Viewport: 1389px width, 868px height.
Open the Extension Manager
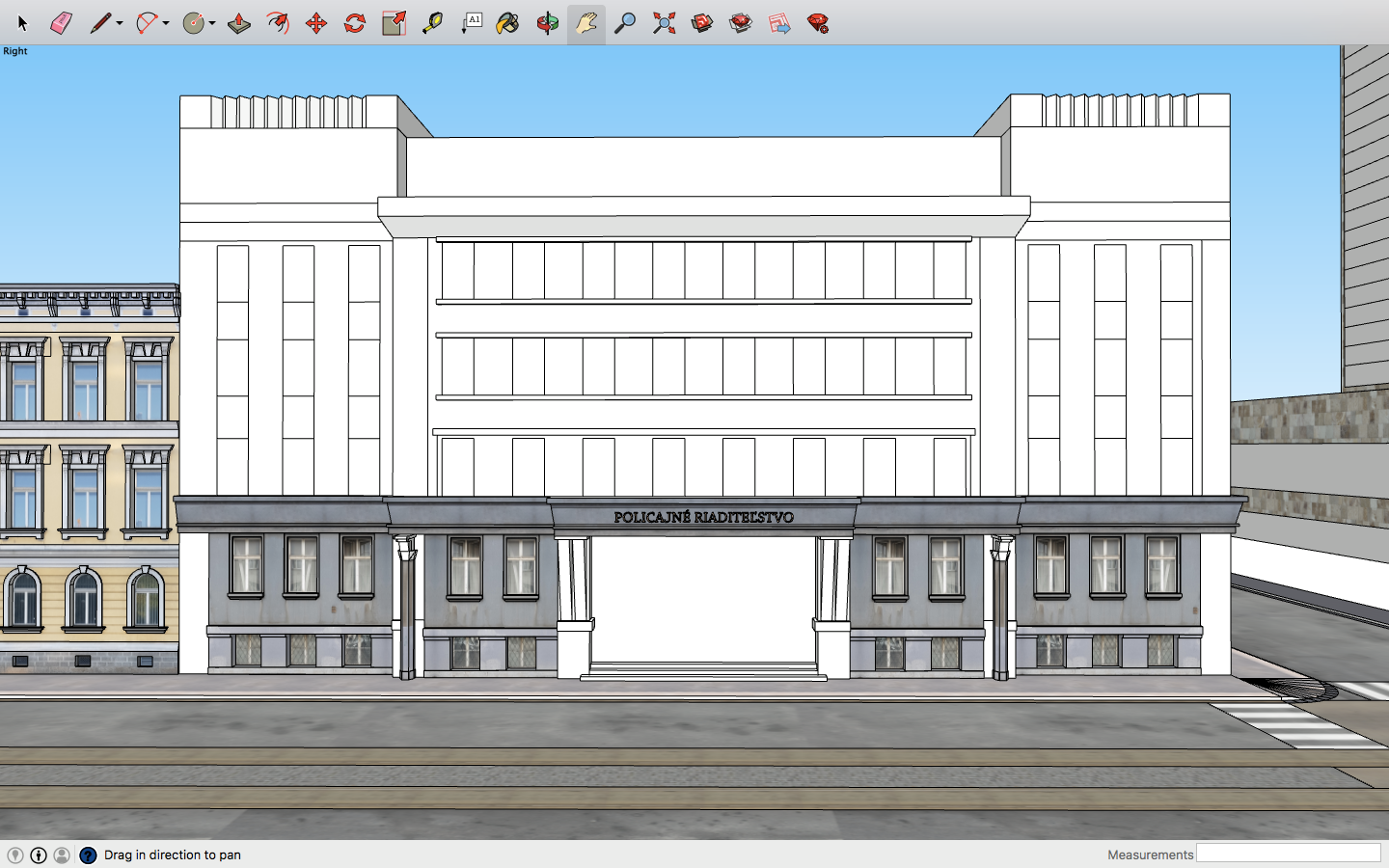818,23
